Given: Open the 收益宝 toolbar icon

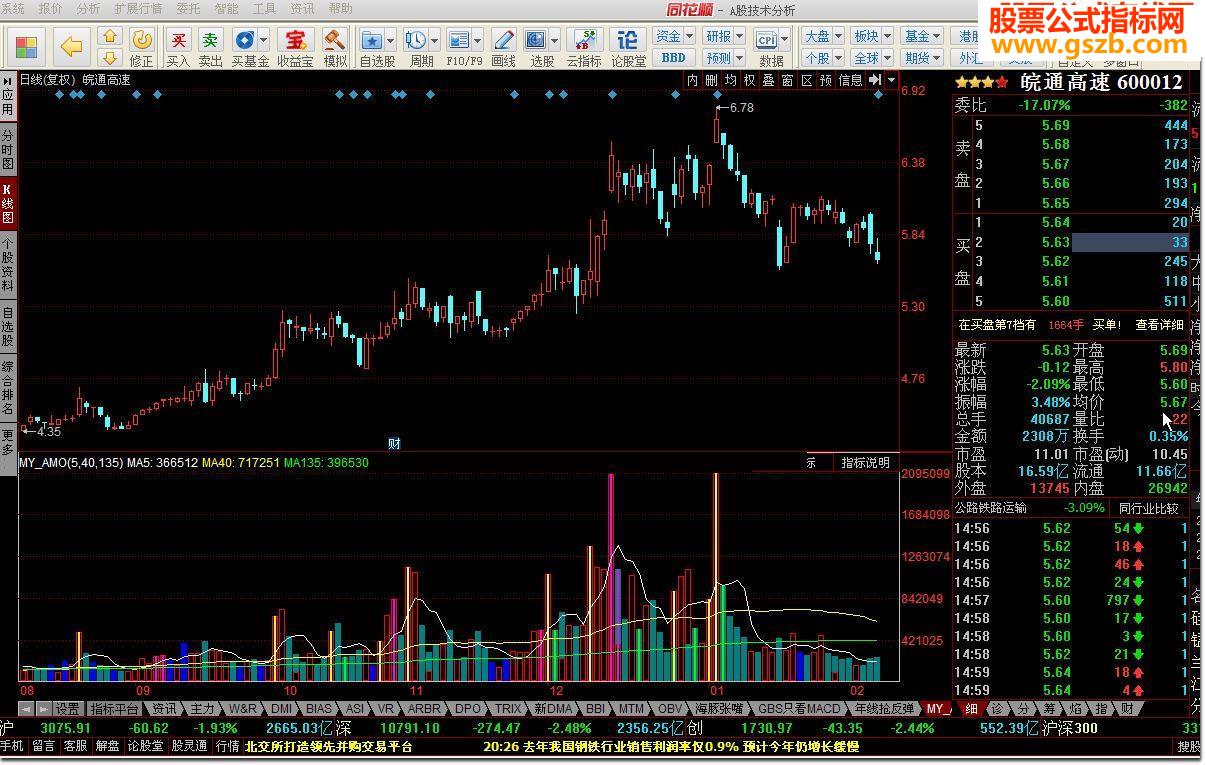Looking at the screenshot, I should click(x=295, y=46).
